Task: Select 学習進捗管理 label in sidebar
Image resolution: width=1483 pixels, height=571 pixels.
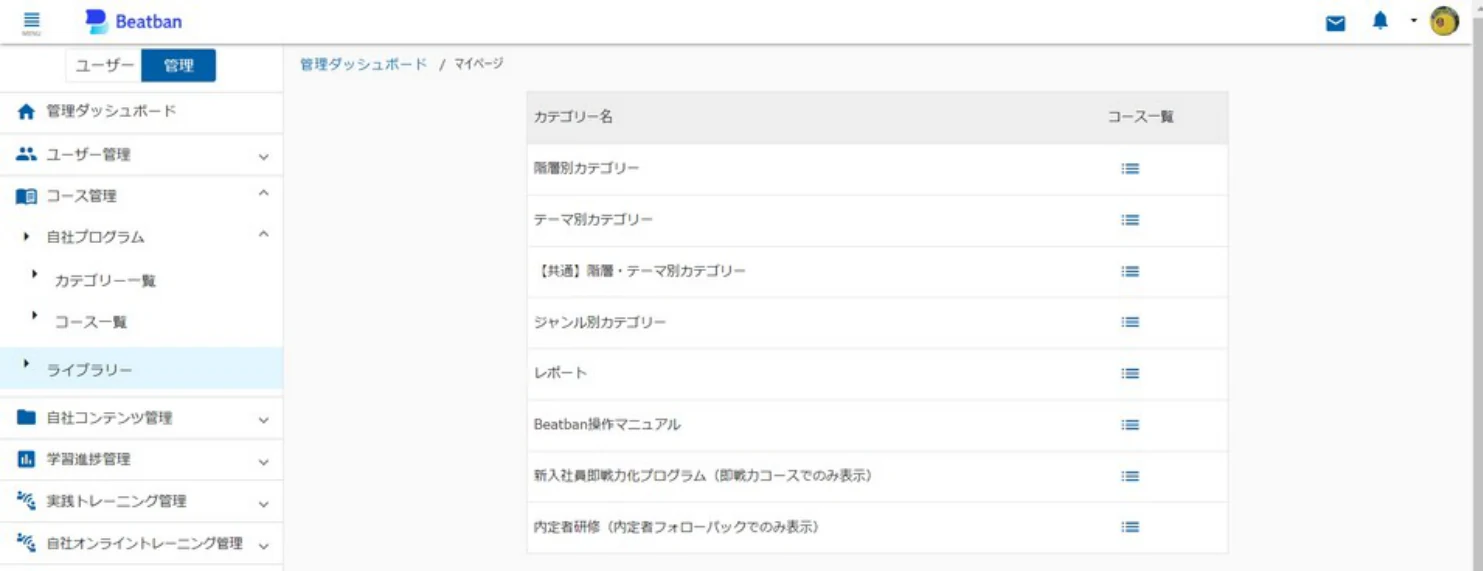Action: point(88,460)
